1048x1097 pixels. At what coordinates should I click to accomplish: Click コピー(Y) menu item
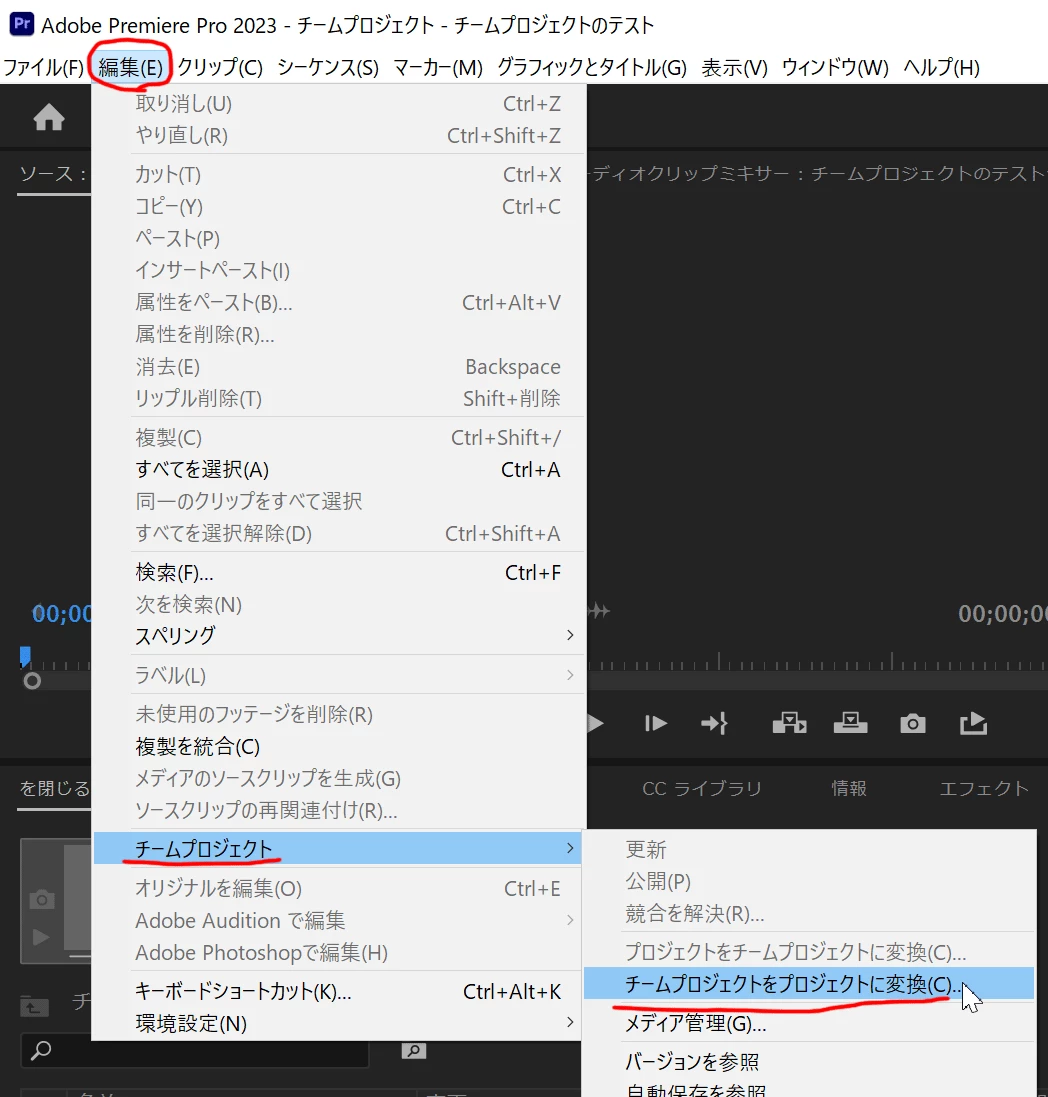(x=339, y=206)
